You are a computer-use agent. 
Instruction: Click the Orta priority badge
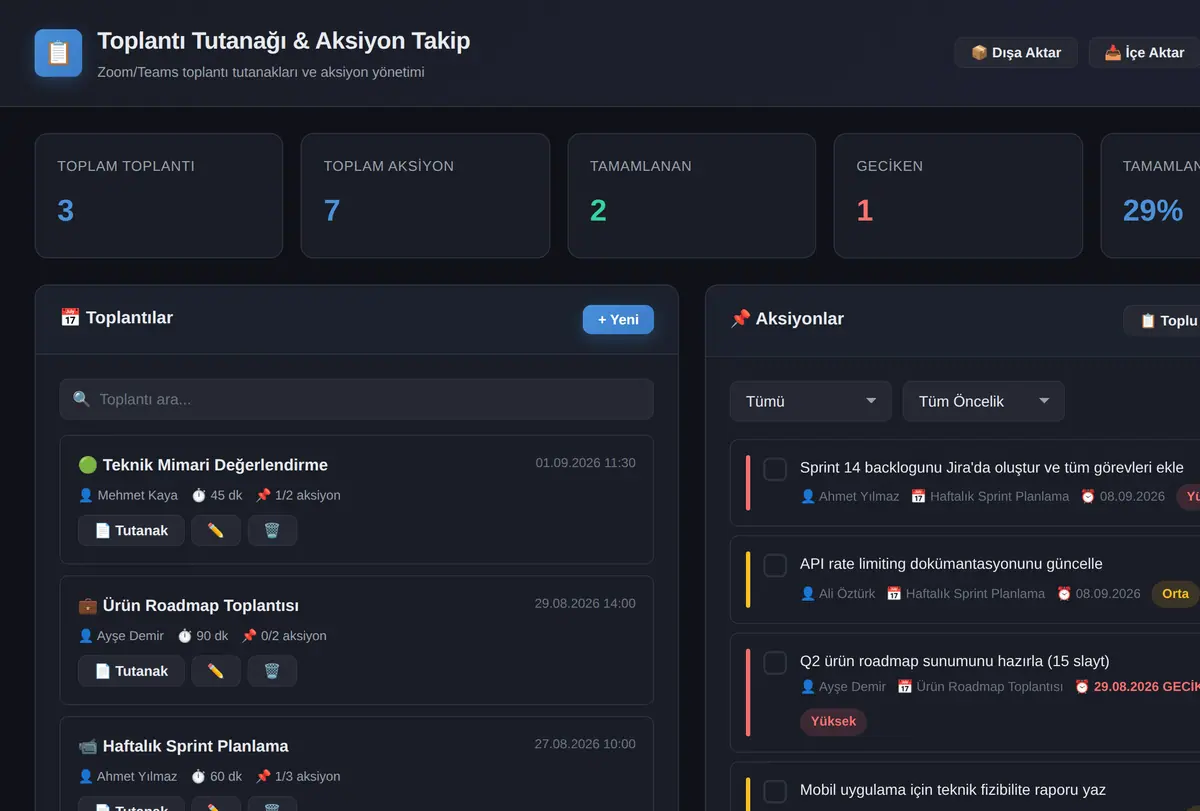pos(1175,594)
